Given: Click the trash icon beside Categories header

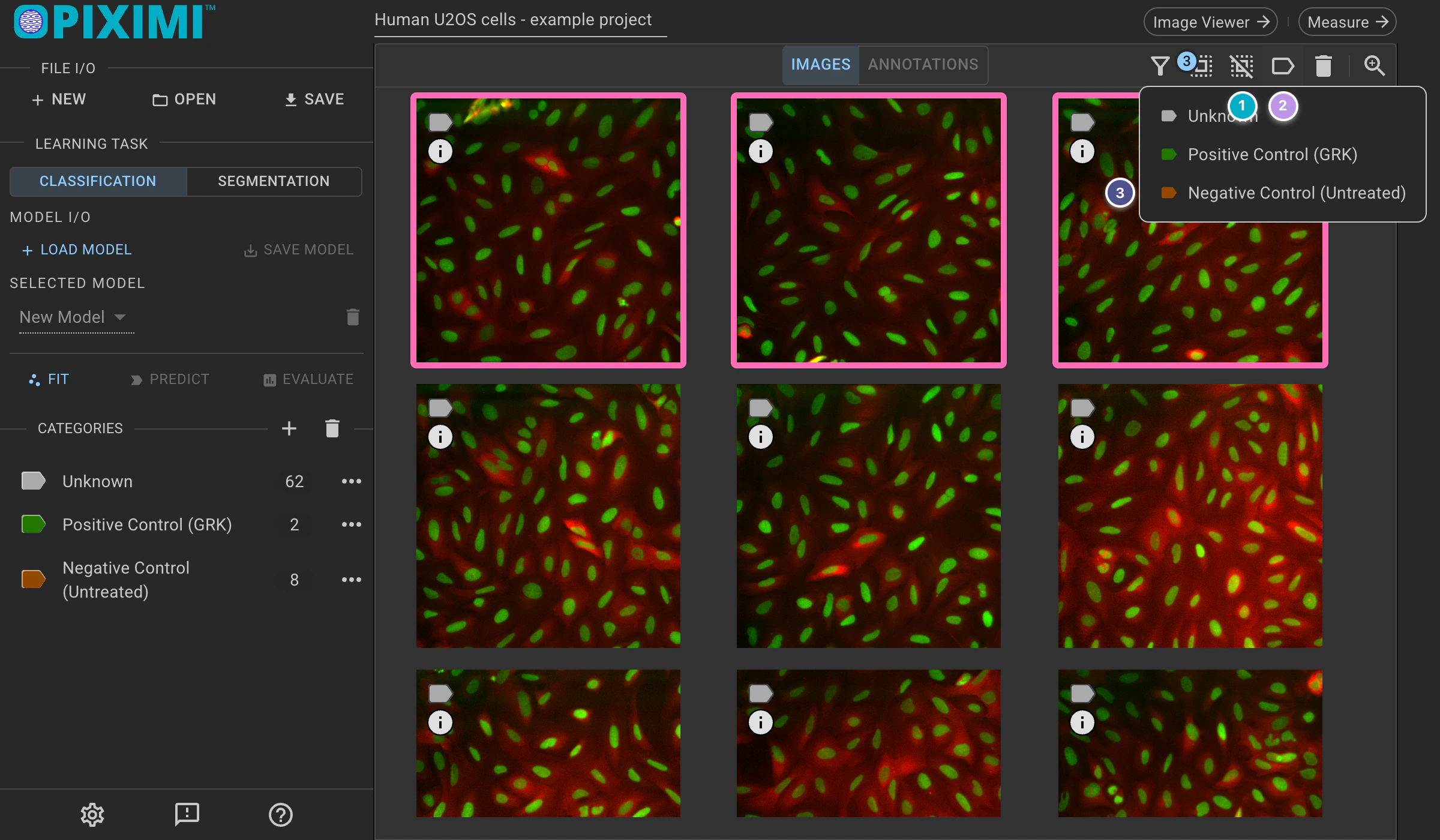Looking at the screenshot, I should coord(332,428).
